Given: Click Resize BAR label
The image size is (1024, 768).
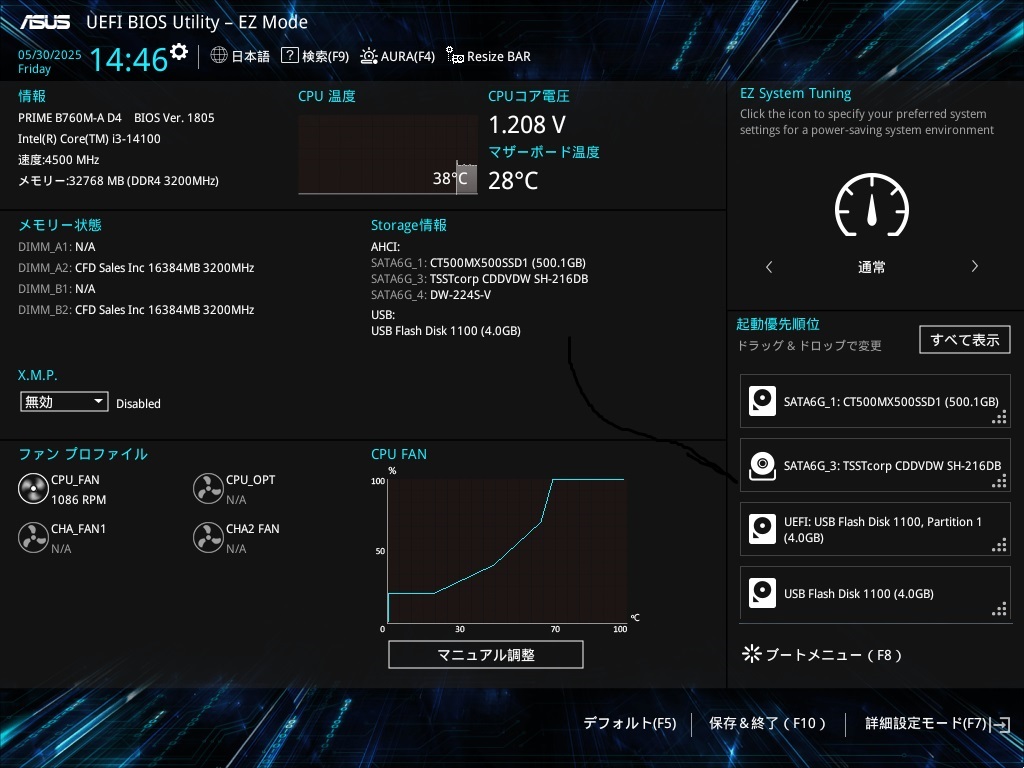Looking at the screenshot, I should pos(499,56).
